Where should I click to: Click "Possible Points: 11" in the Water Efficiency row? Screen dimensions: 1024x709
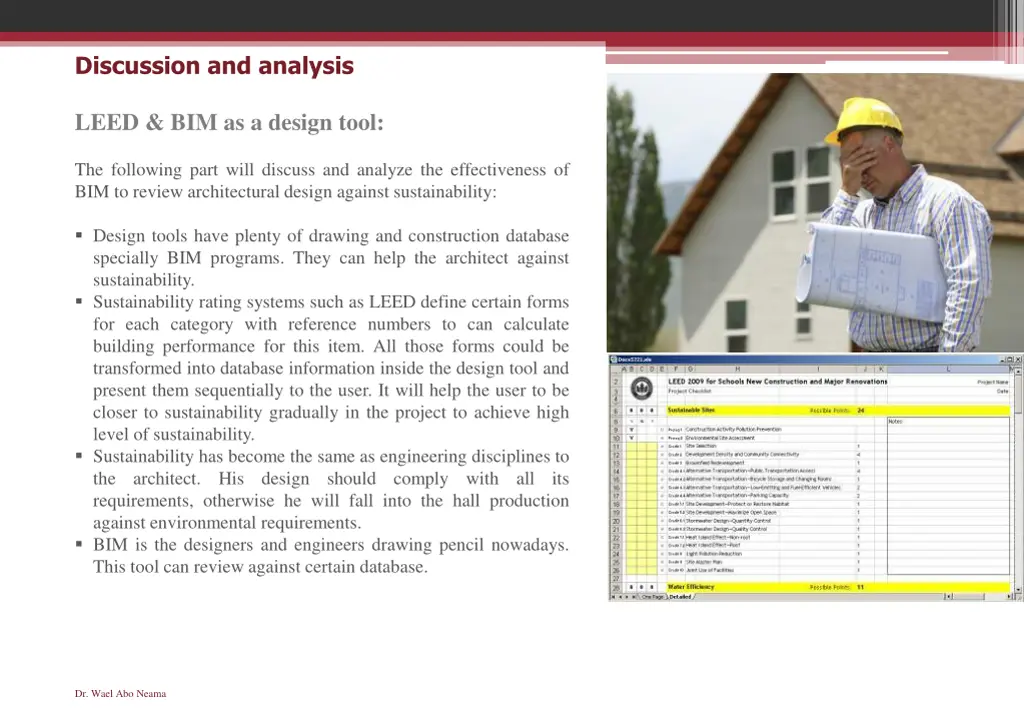(838, 587)
